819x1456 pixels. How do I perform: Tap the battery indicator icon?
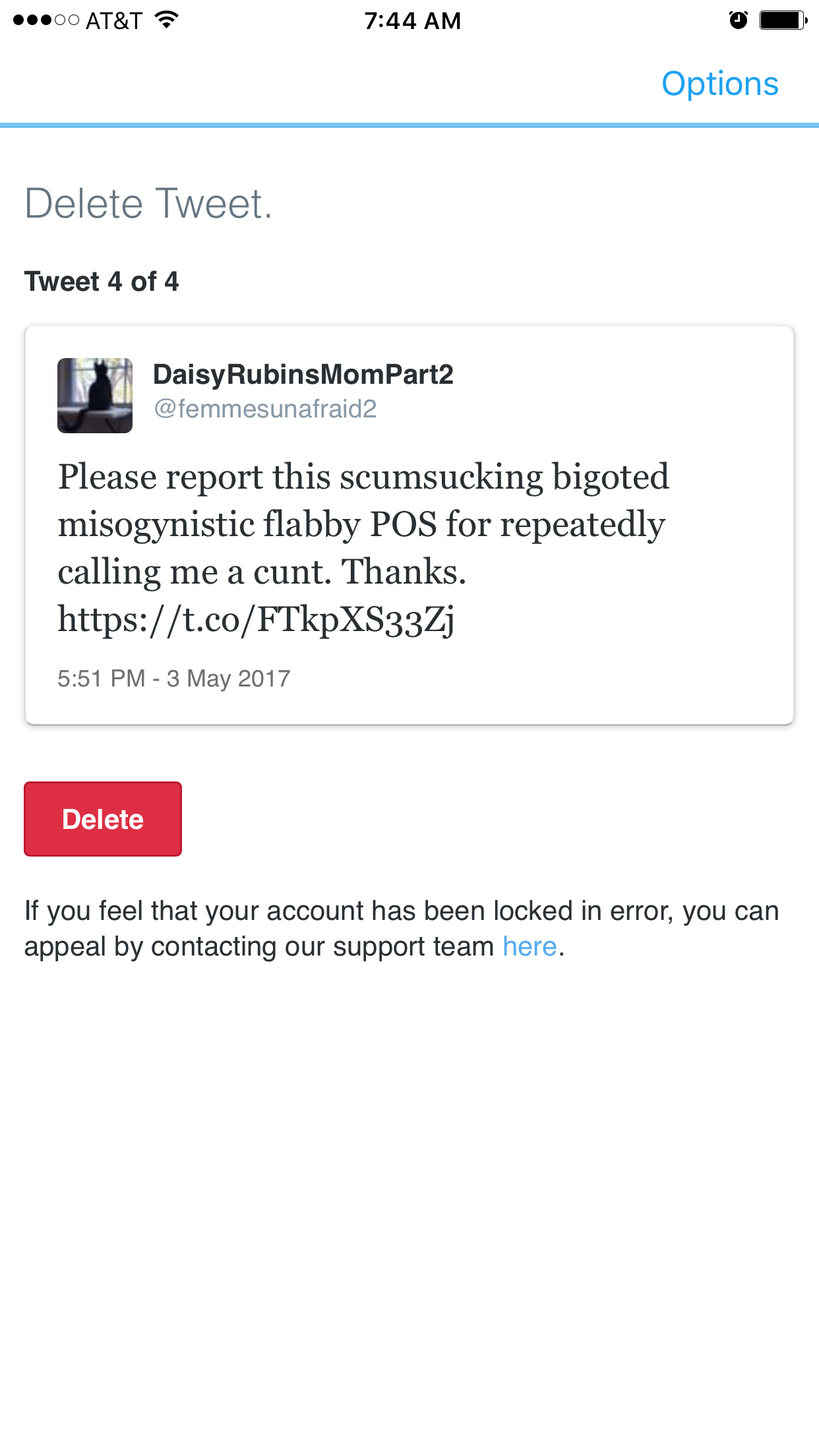(x=783, y=20)
